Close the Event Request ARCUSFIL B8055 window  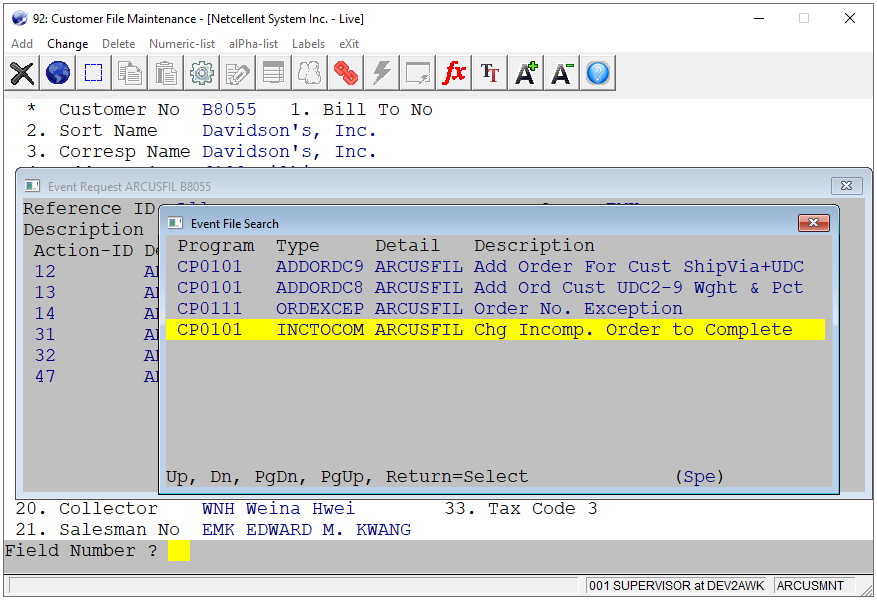(x=846, y=186)
